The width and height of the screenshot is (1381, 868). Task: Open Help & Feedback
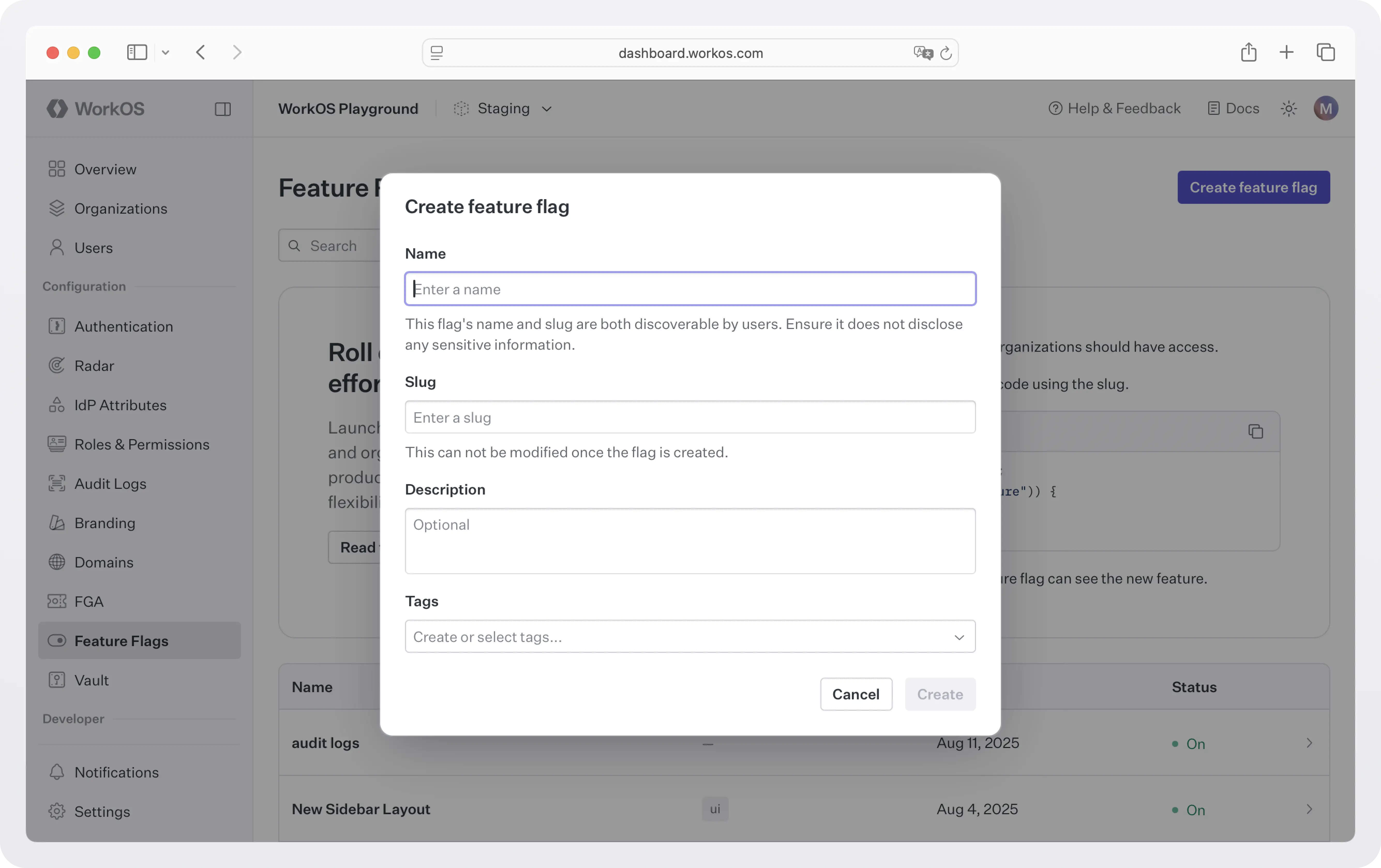1114,108
